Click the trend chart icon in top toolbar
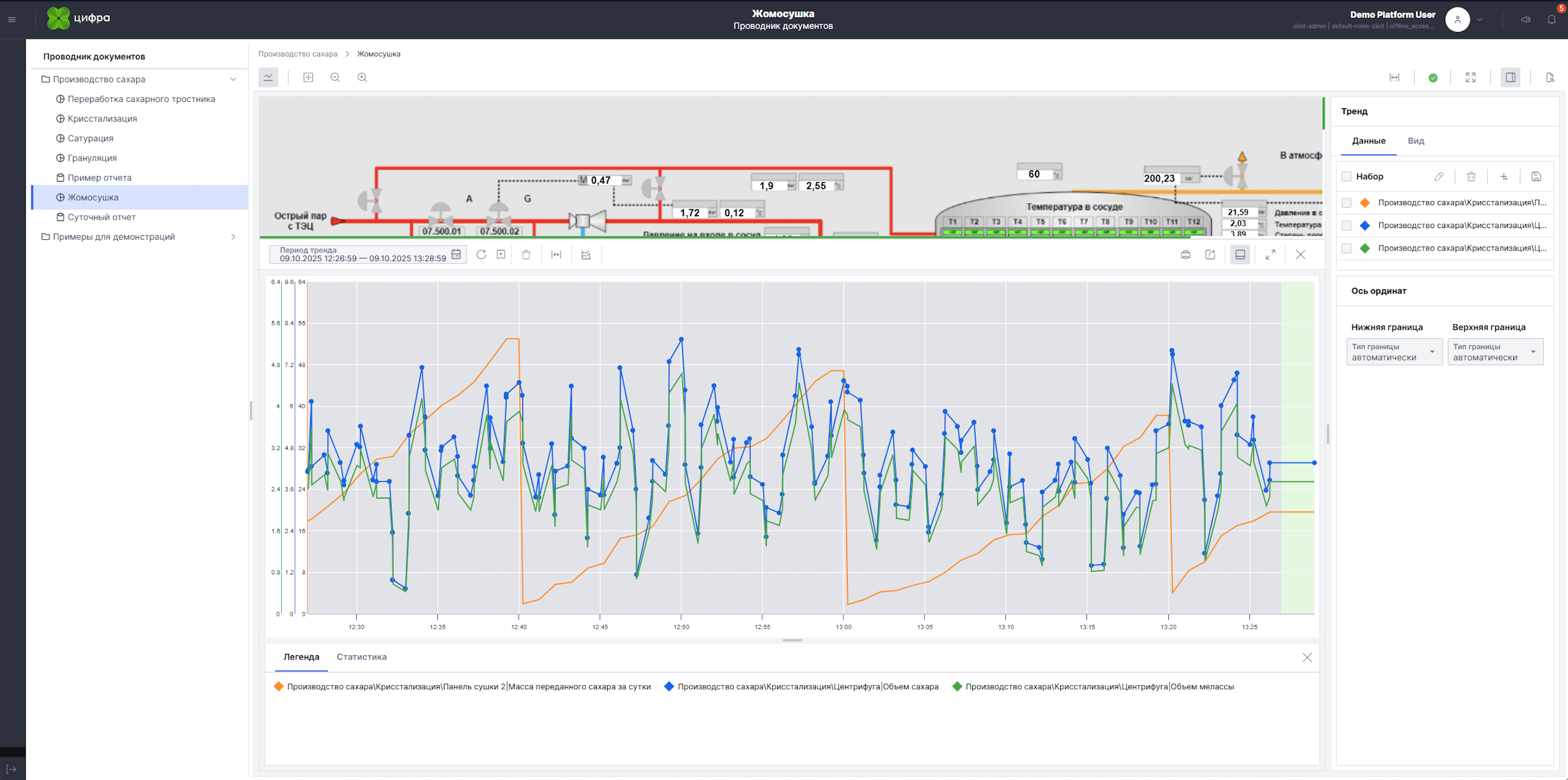1568x780 pixels. point(268,77)
